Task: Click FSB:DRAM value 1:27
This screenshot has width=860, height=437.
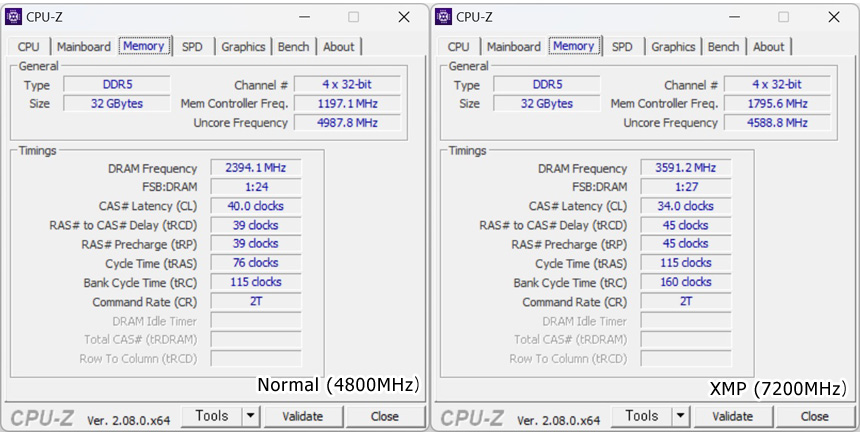Action: [686, 187]
